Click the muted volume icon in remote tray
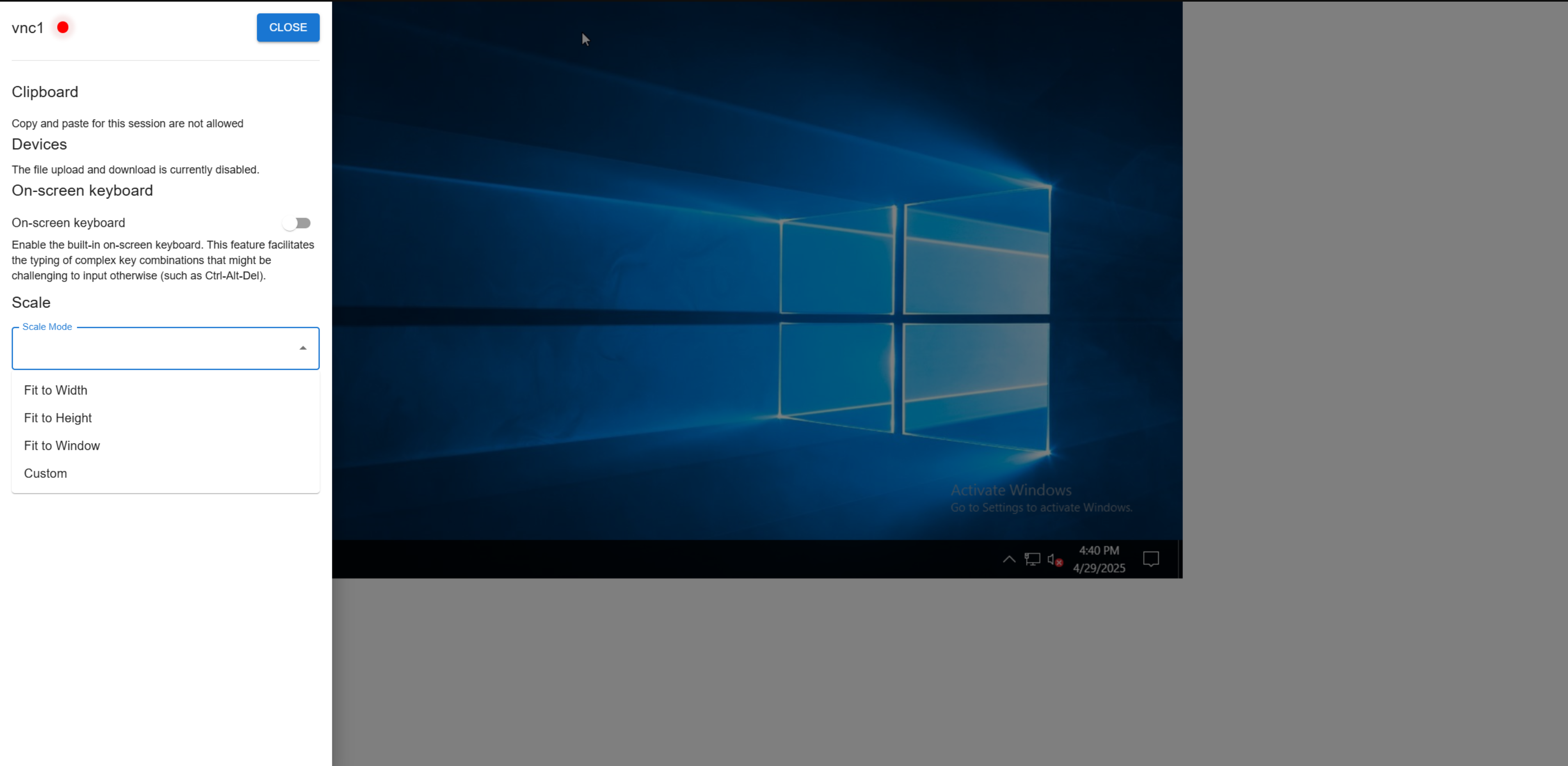Image resolution: width=1568 pixels, height=766 pixels. 1055,560
